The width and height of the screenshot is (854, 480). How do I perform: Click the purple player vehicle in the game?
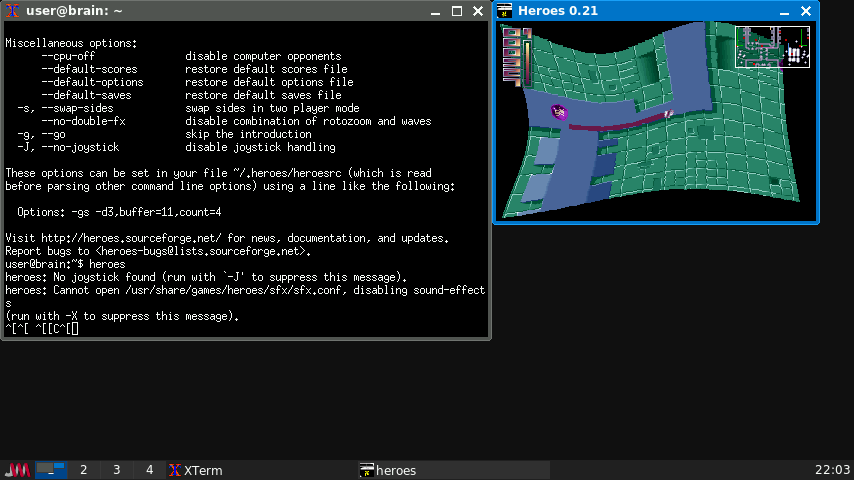[559, 113]
